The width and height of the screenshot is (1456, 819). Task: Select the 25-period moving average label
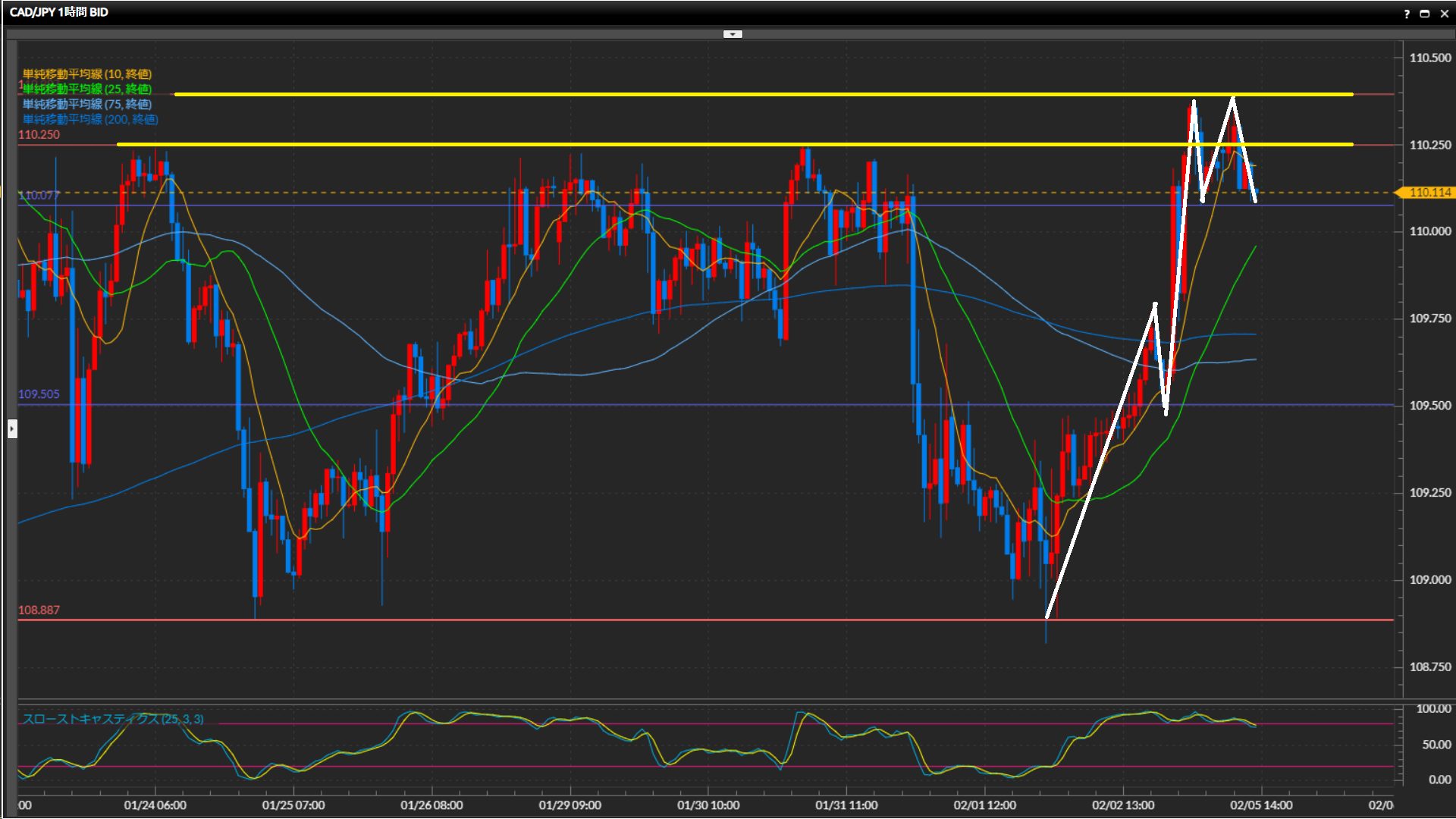pos(87,89)
